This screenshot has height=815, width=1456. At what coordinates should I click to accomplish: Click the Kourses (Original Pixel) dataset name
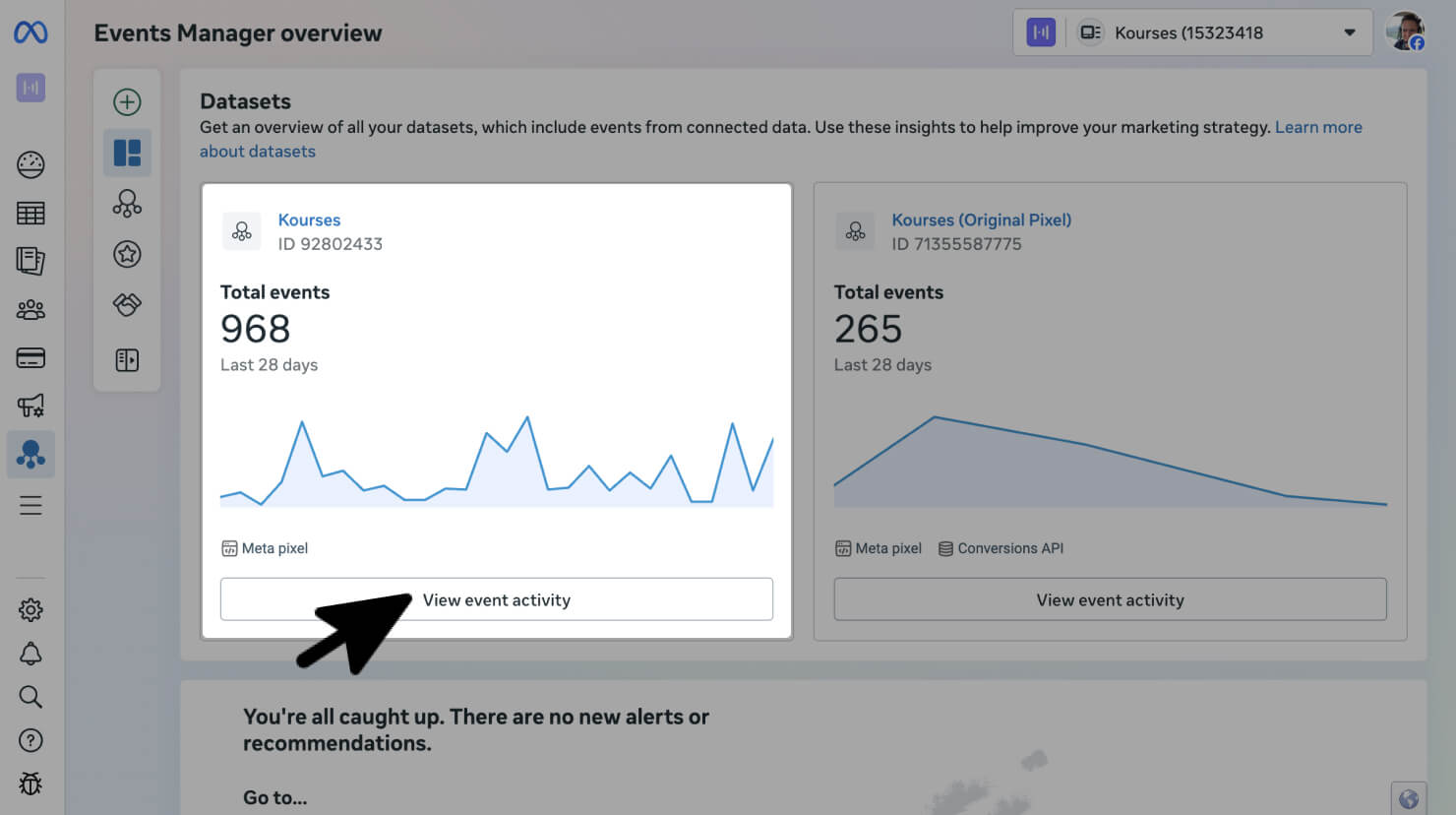981,219
